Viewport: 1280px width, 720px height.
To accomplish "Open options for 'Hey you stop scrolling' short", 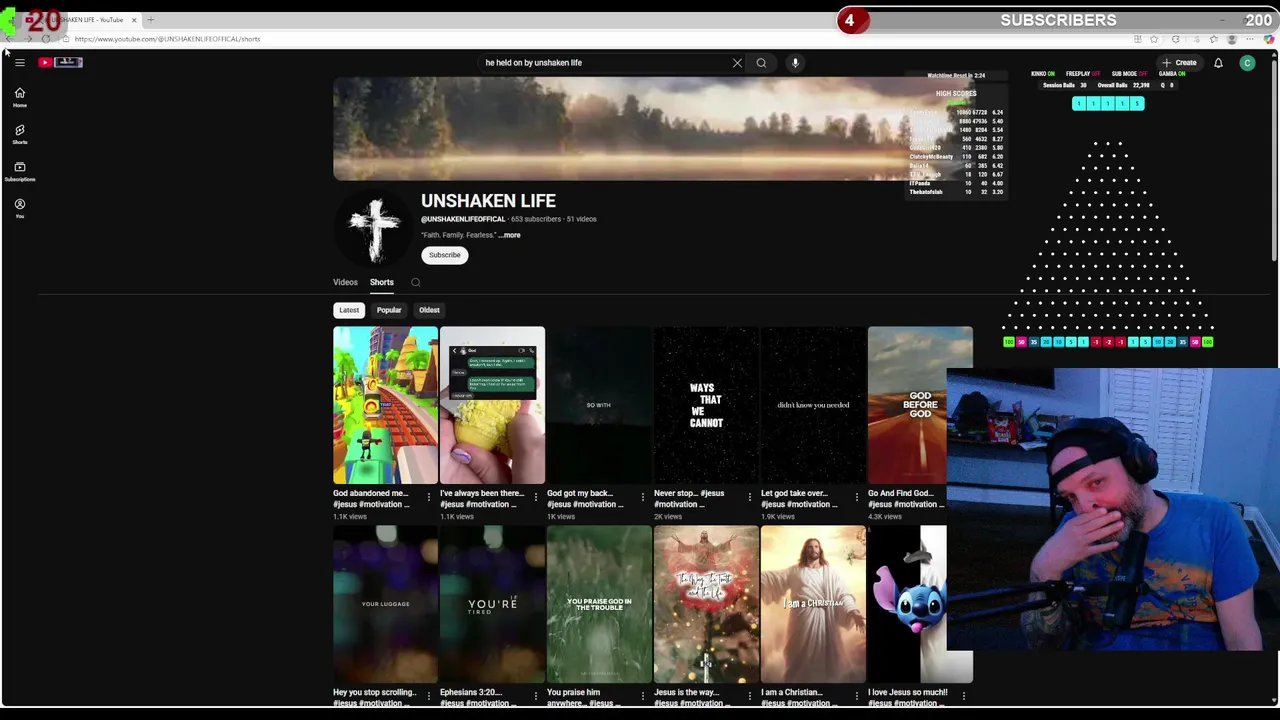I will [429, 696].
